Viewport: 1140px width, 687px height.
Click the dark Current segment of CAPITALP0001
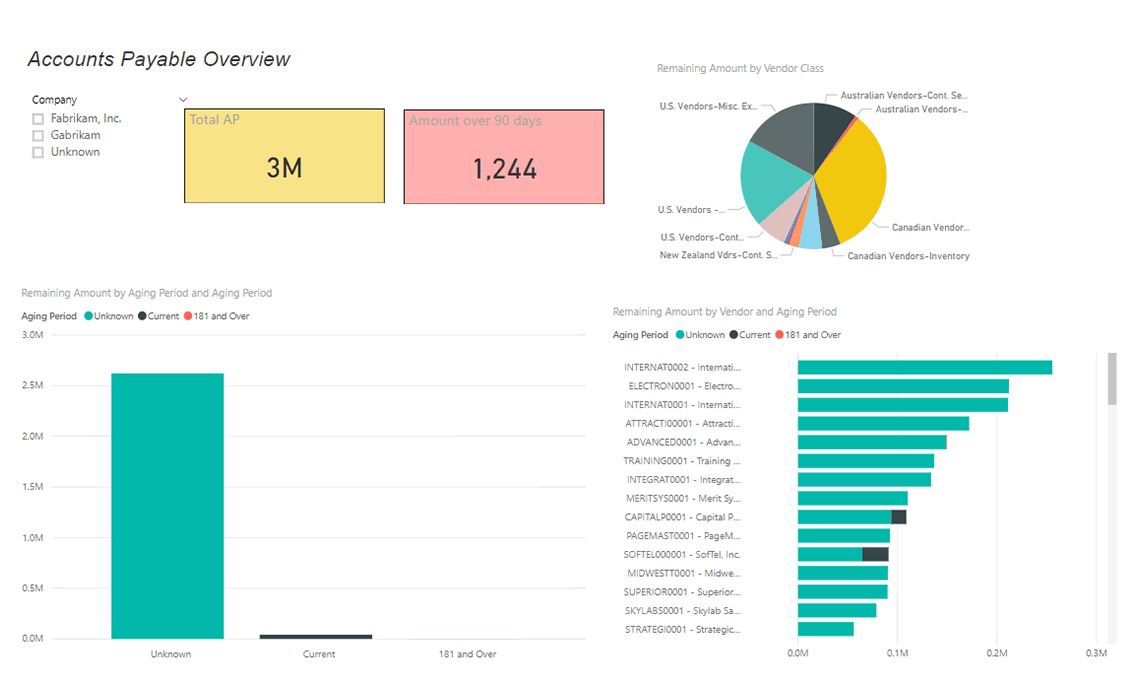click(899, 517)
